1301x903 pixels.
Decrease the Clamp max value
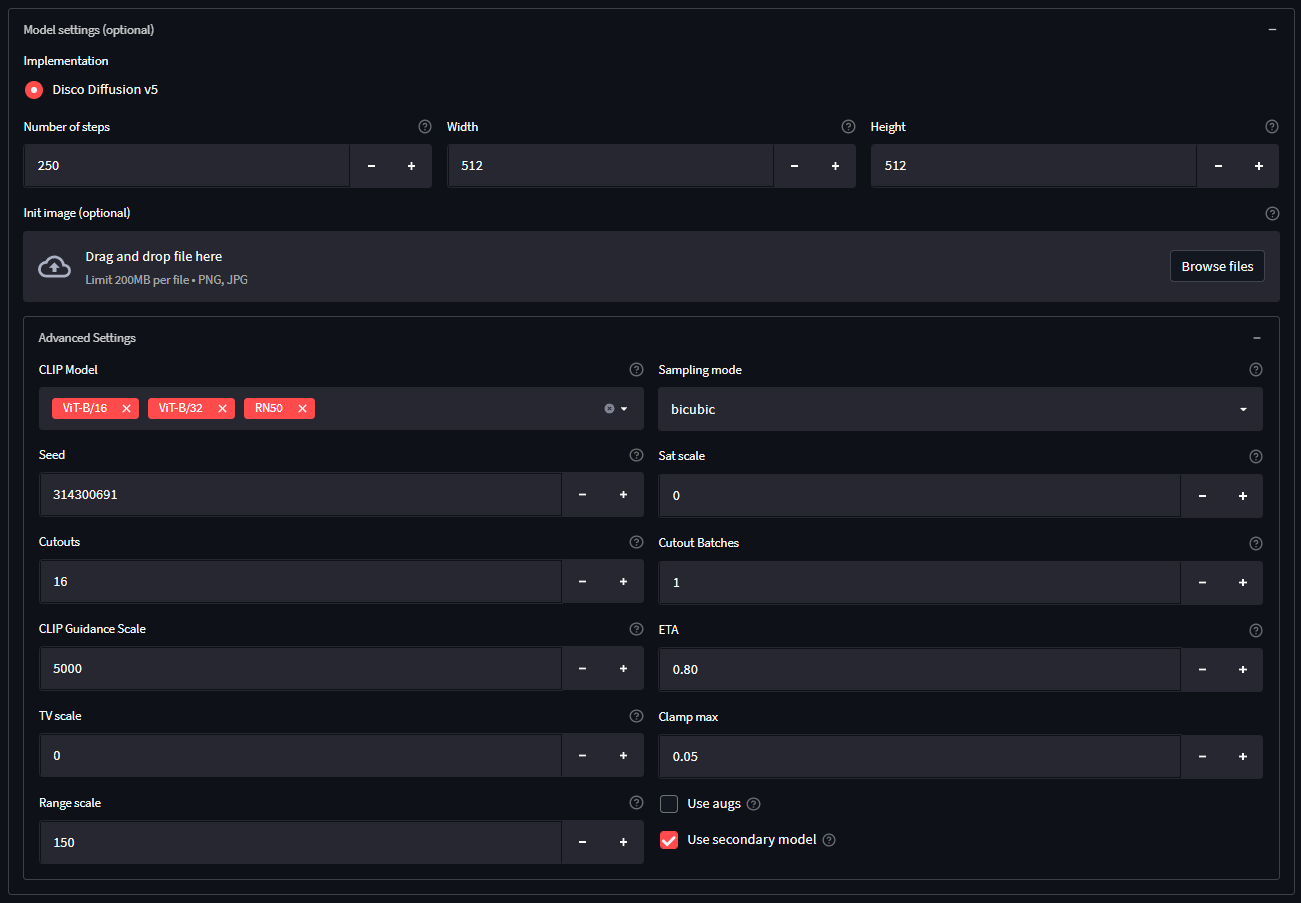[1202, 757]
